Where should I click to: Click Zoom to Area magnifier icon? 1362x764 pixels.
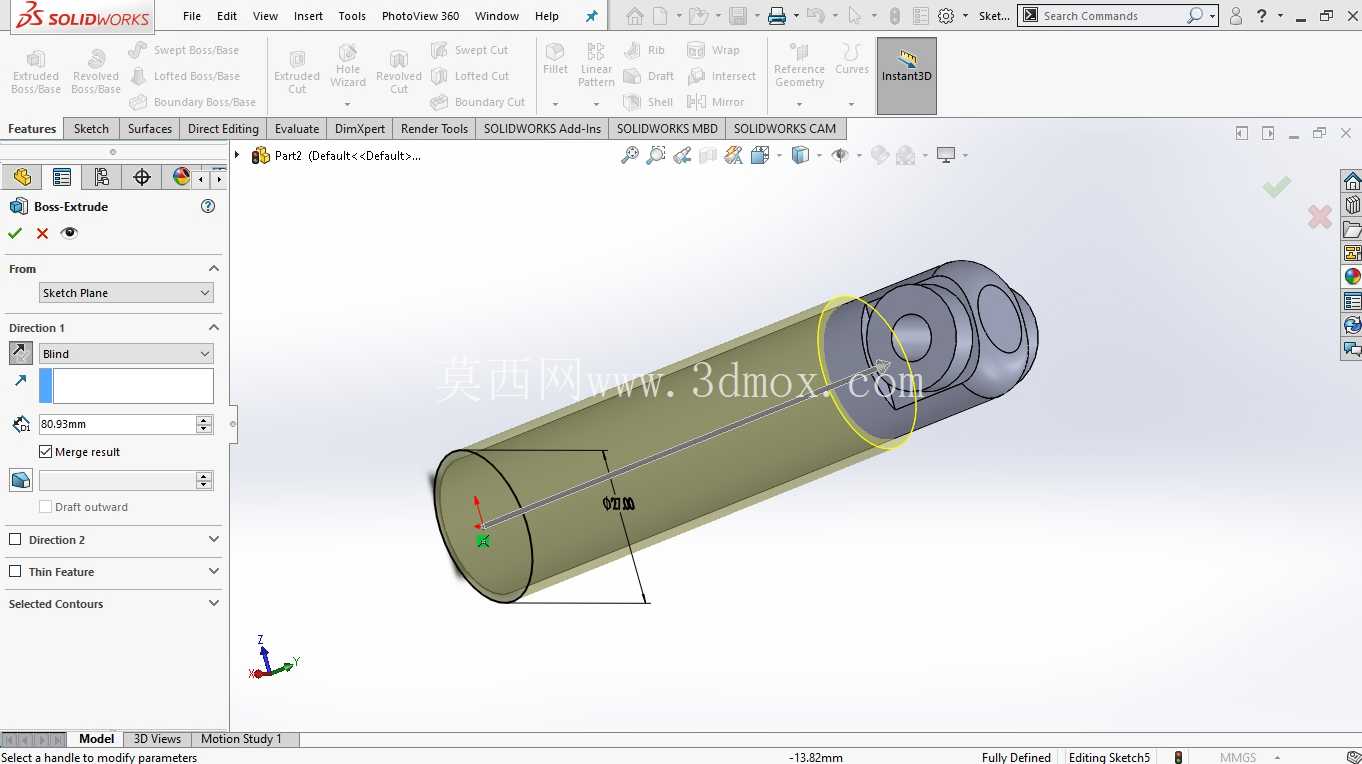point(656,155)
